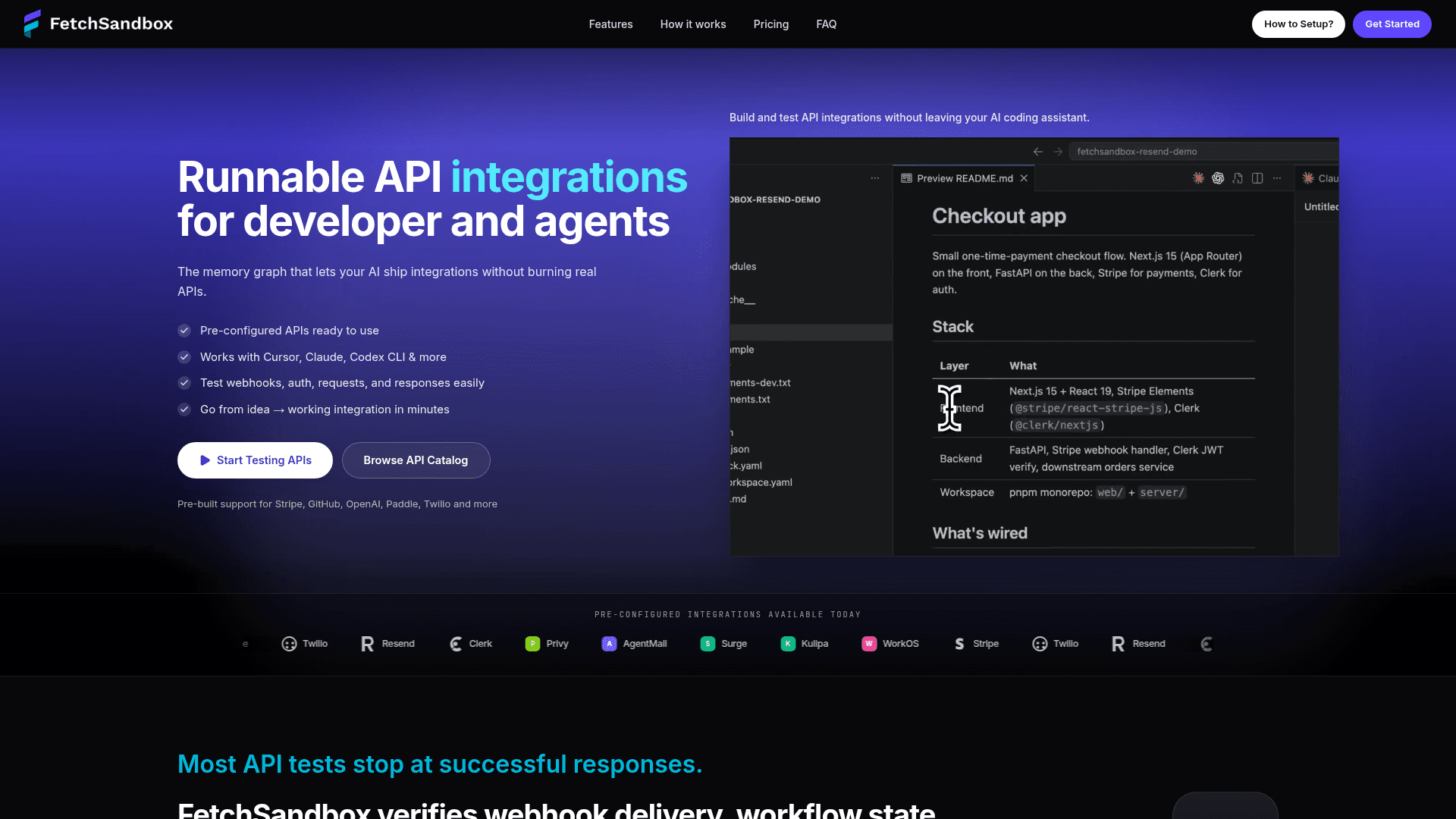Open the Browse API Catalog button
1456x819 pixels.
coord(416,460)
